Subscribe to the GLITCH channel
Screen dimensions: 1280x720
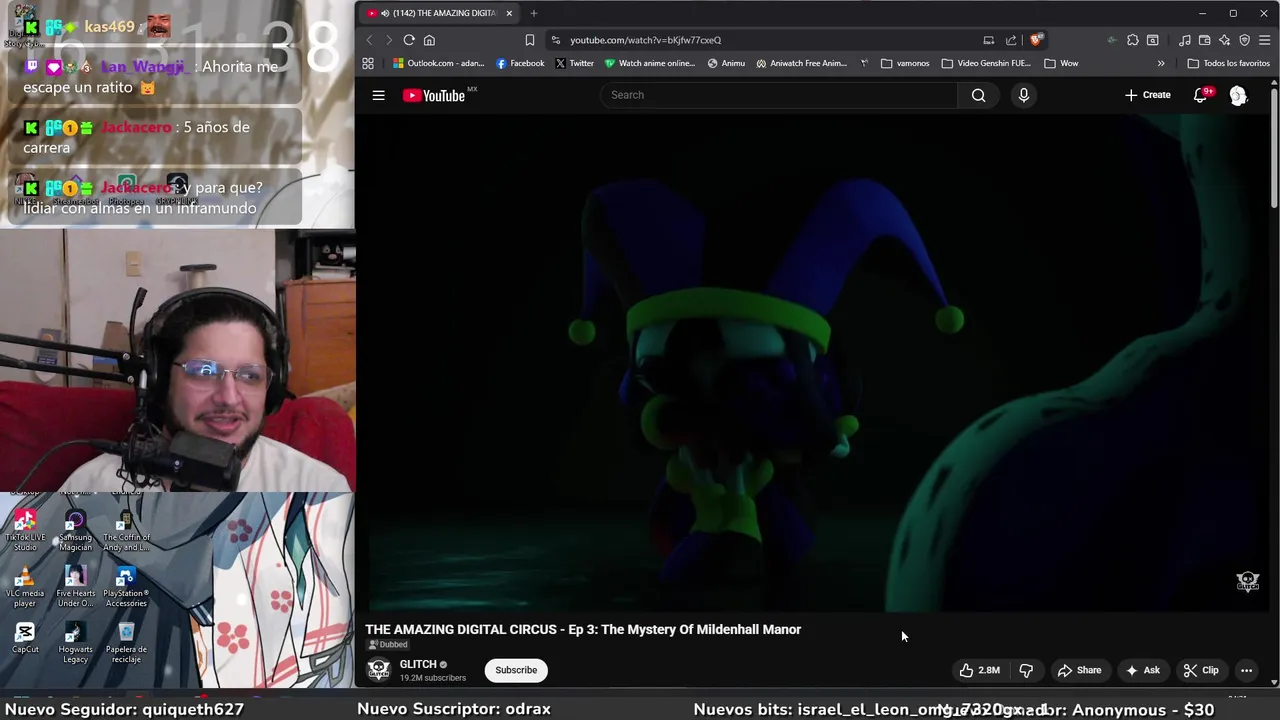[516, 670]
